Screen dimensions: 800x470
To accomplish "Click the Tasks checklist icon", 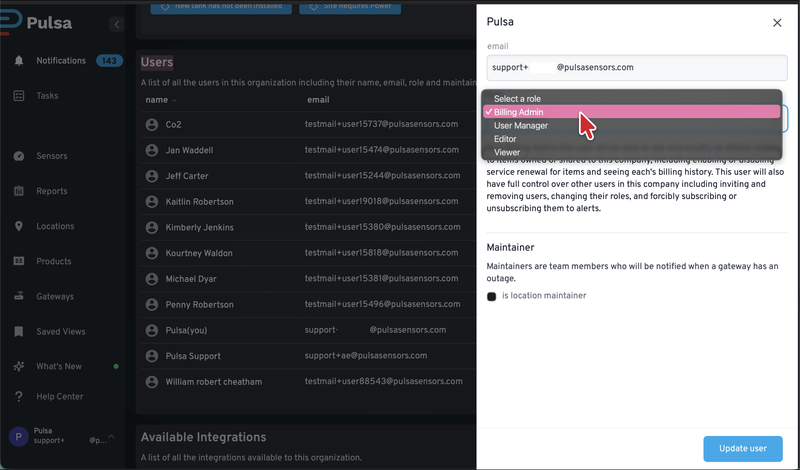I will [x=19, y=95].
